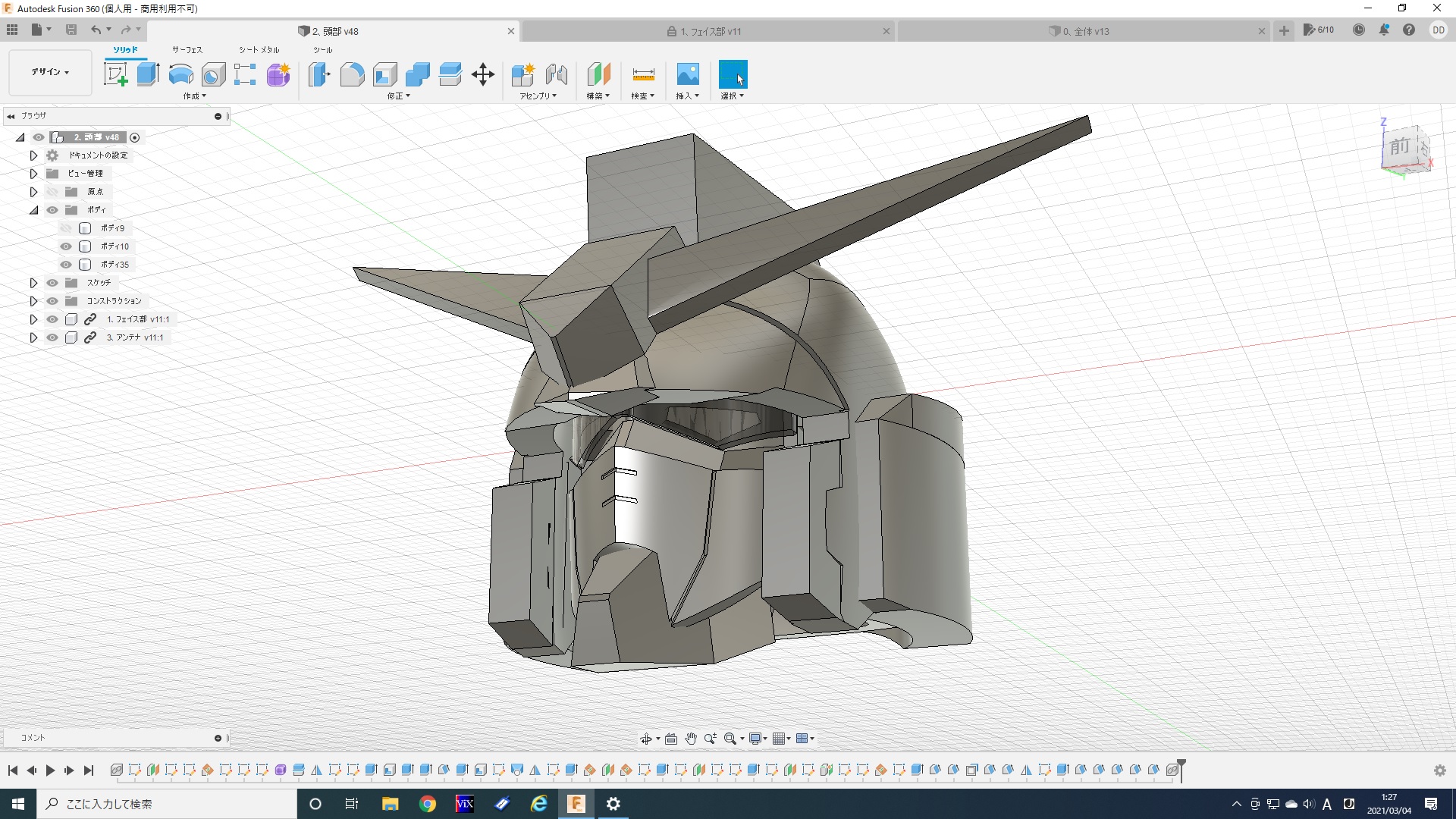Screen dimensions: 1456x819
Task: Open the 修正 menu label
Action: click(x=398, y=96)
